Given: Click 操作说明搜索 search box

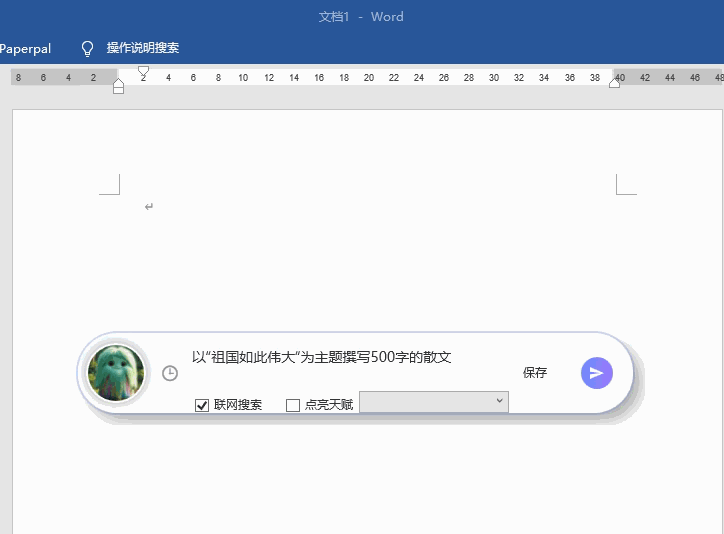Looking at the screenshot, I should [143, 48].
